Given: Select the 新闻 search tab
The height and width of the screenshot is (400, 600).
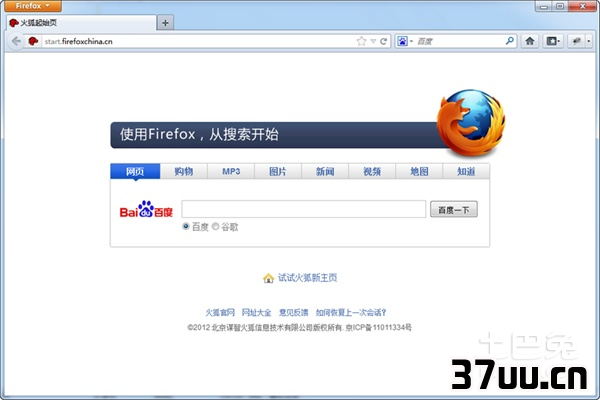Looking at the screenshot, I should click(325, 171).
